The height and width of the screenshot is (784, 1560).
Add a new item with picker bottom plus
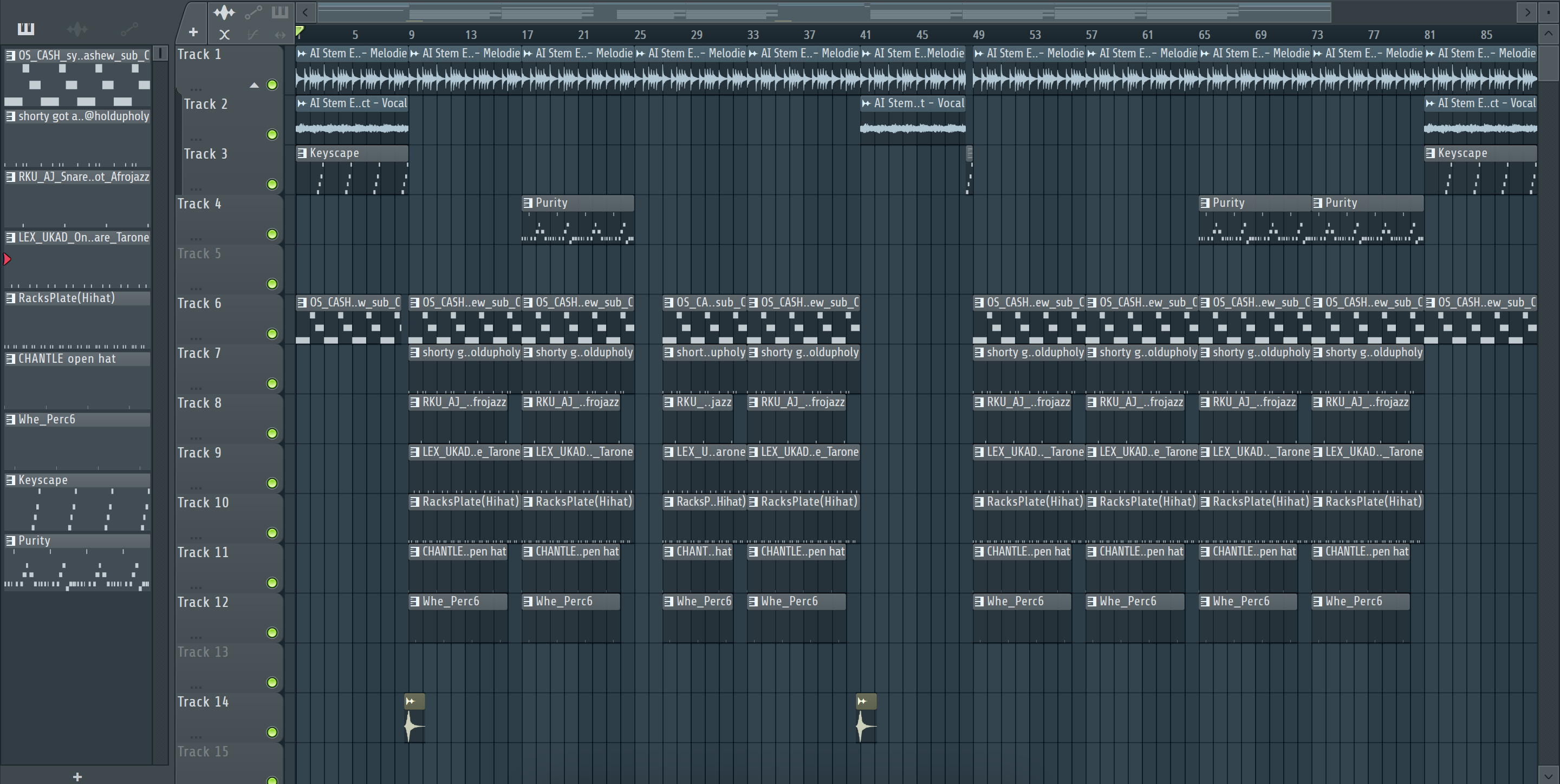[x=77, y=776]
